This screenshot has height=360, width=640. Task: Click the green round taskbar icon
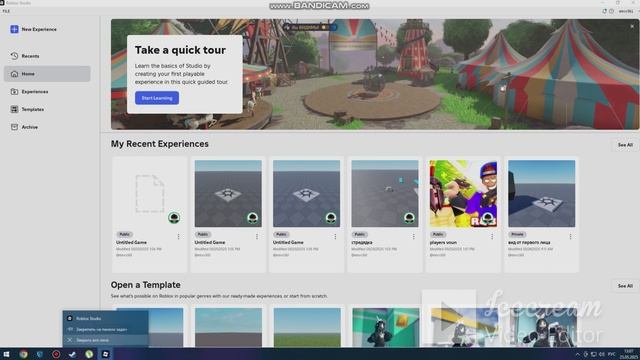click(x=89, y=354)
